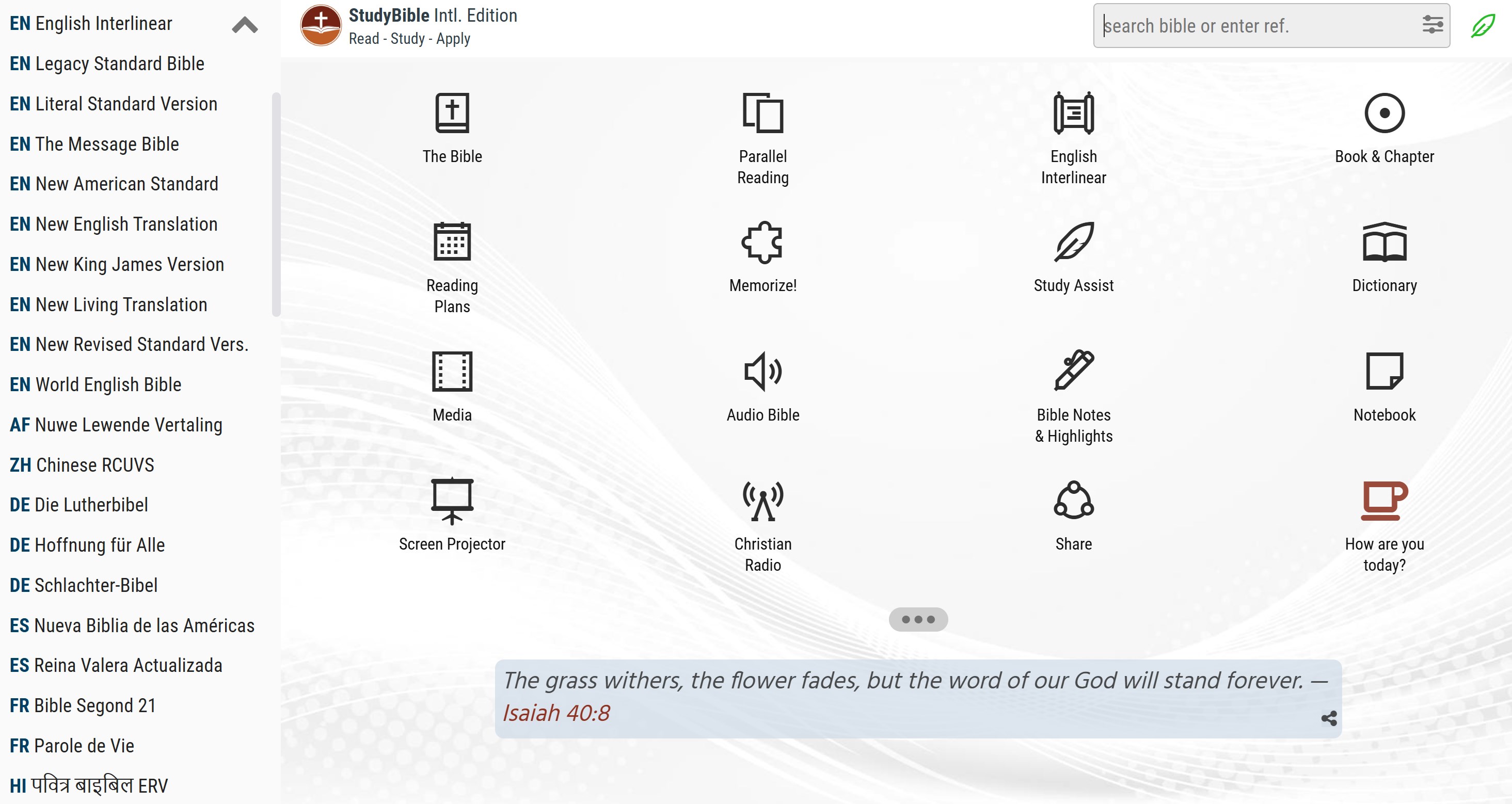Screen dimensions: 1512x804
Task: Open search preferences with the filter icon
Action: 1434,25
